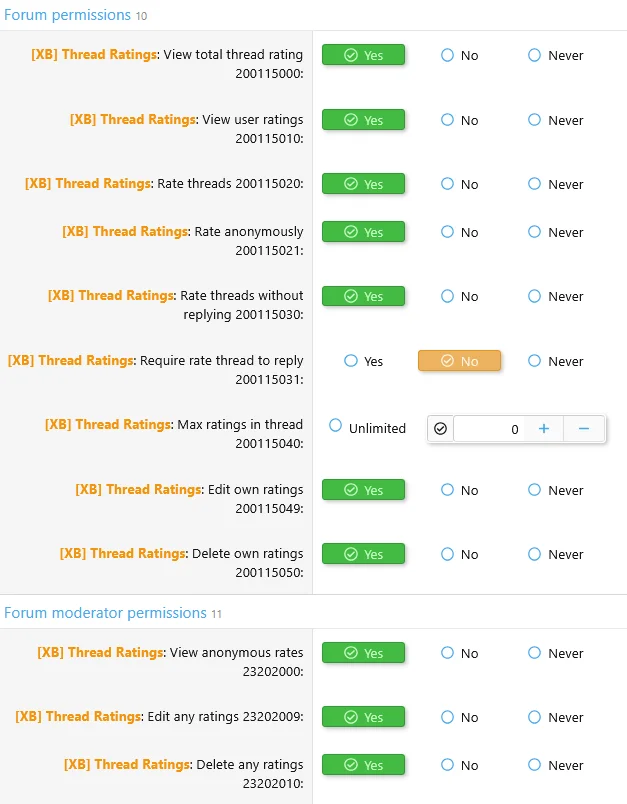Click minus icon for Max ratings in thread
The height and width of the screenshot is (804, 627).
coord(584,429)
